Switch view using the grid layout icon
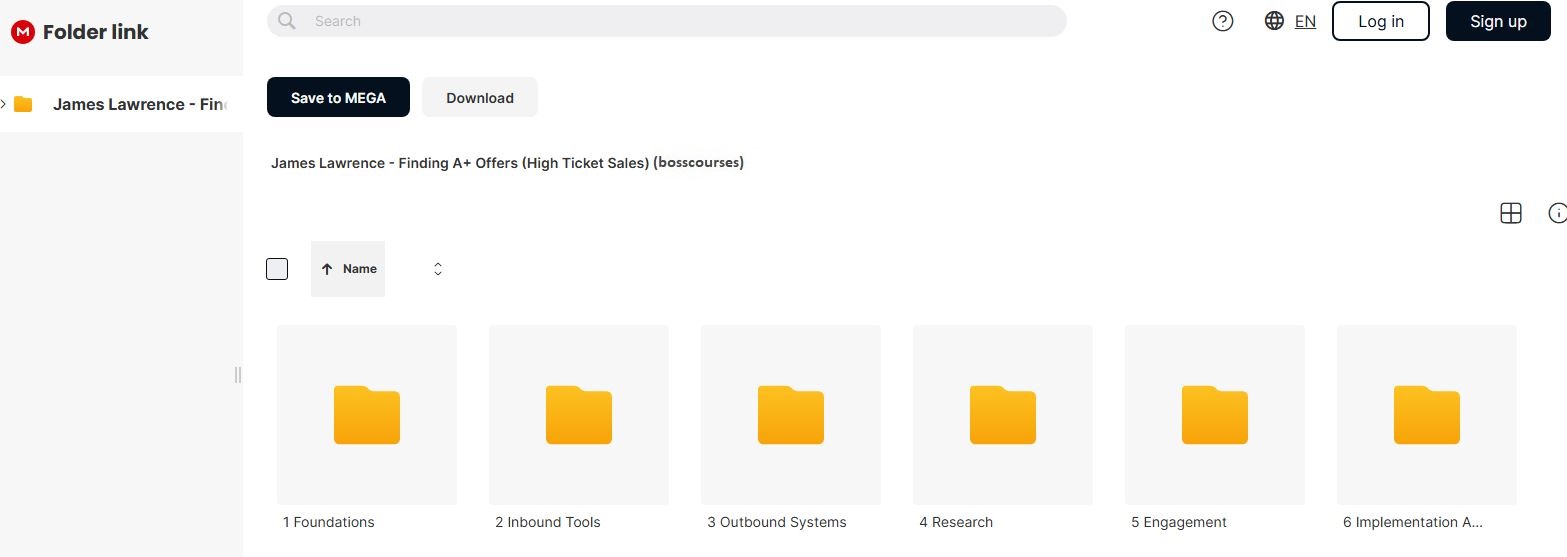 [1510, 213]
